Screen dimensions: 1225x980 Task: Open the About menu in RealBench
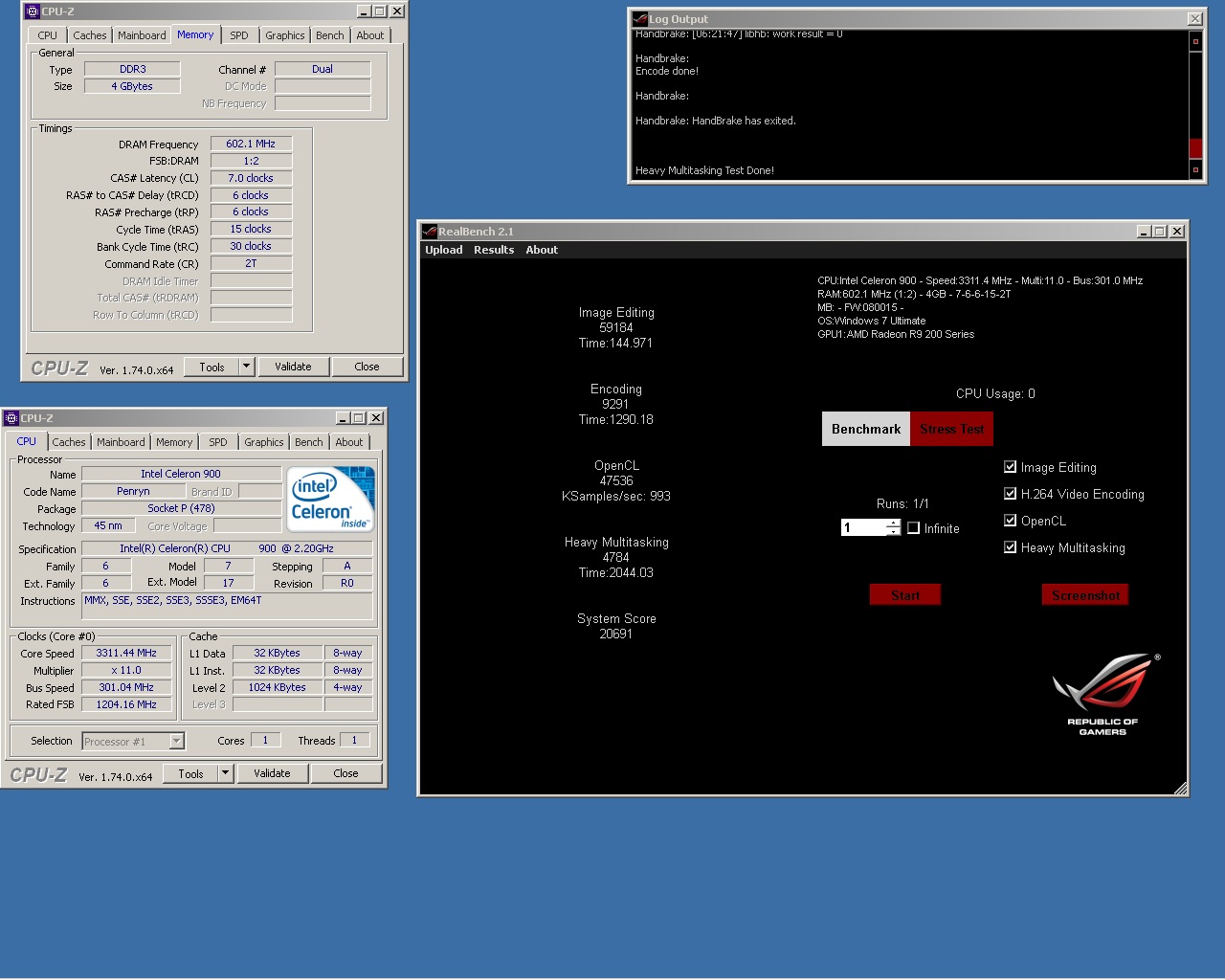(x=542, y=250)
